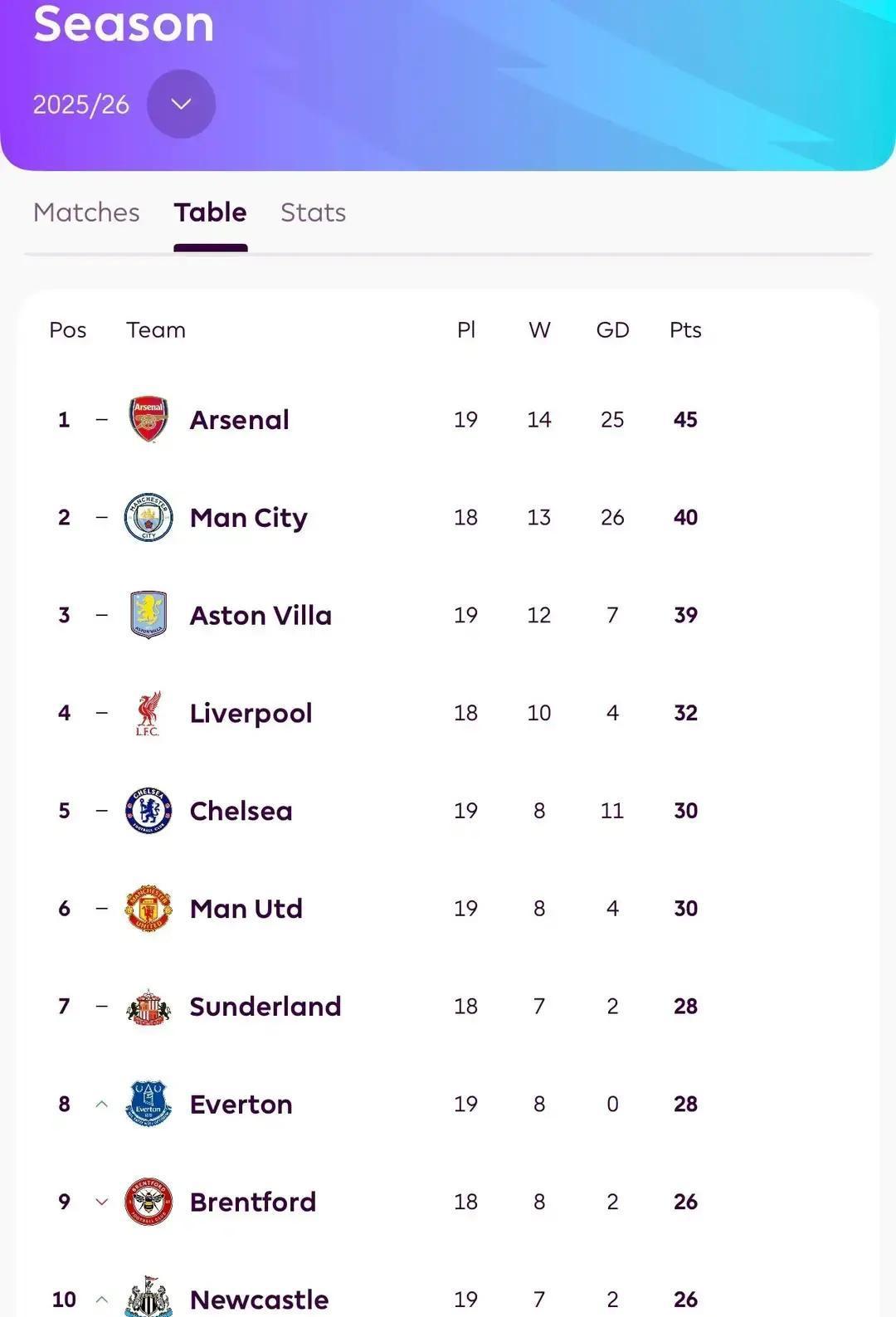Click the Man Utd crest icon
The width and height of the screenshot is (896, 1317).
149,908
